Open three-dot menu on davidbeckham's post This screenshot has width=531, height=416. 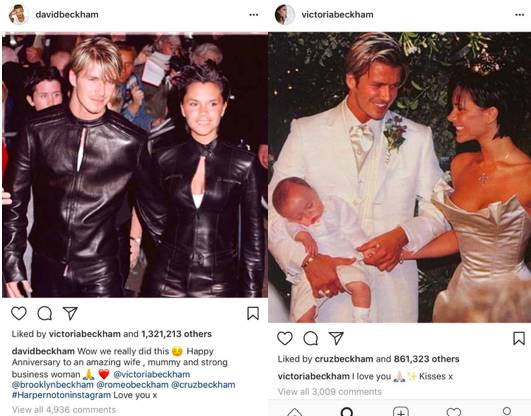point(254,15)
